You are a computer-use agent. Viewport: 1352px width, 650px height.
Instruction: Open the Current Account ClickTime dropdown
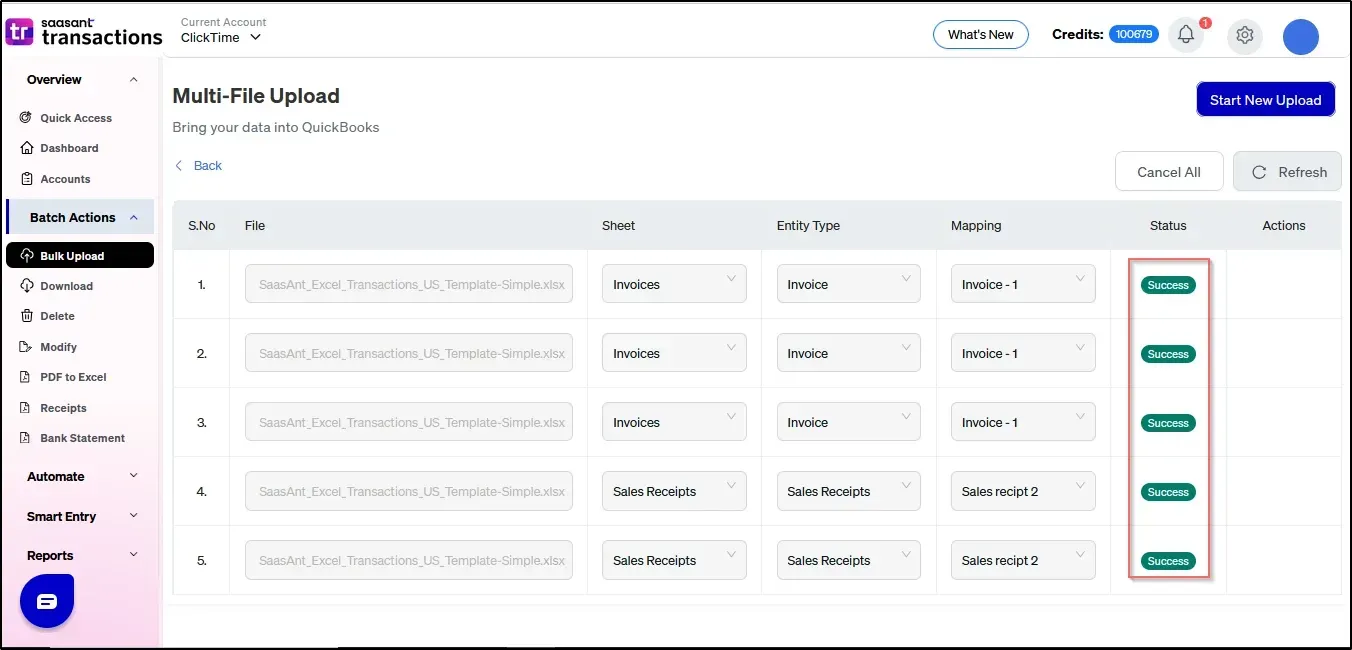click(221, 38)
